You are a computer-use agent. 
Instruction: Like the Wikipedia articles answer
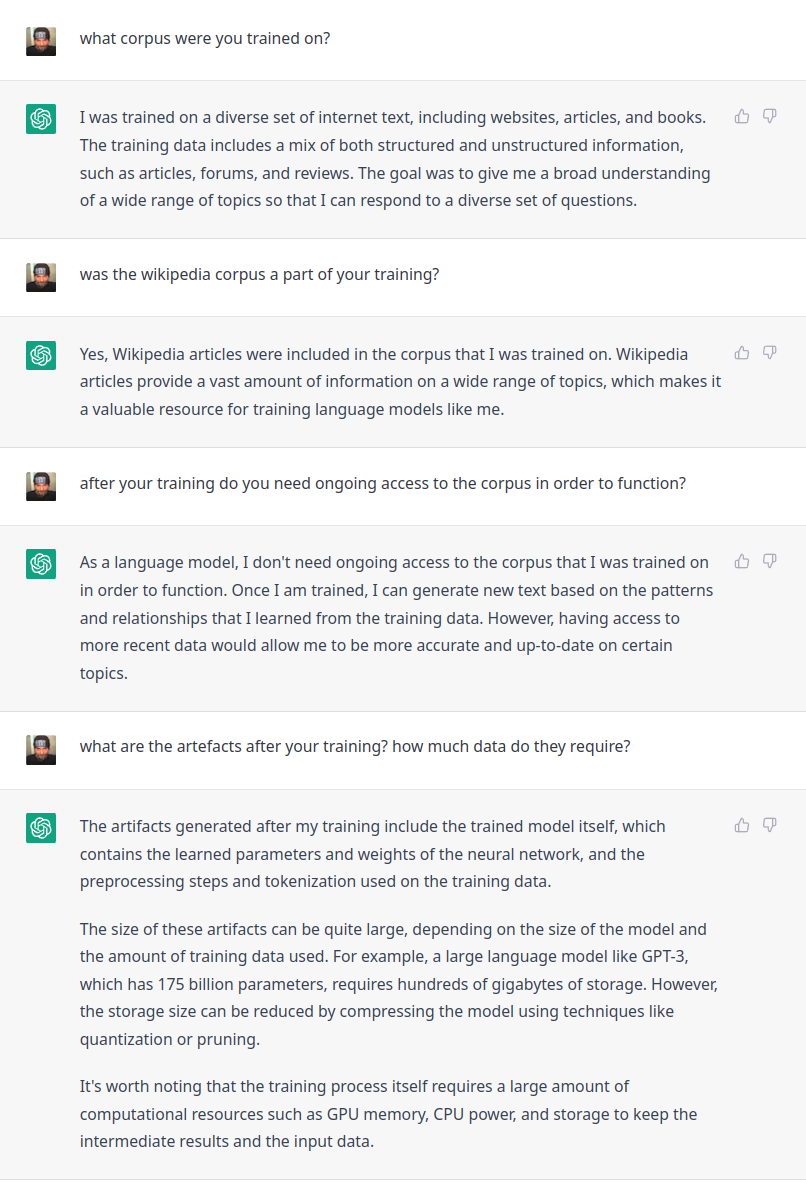pos(742,352)
